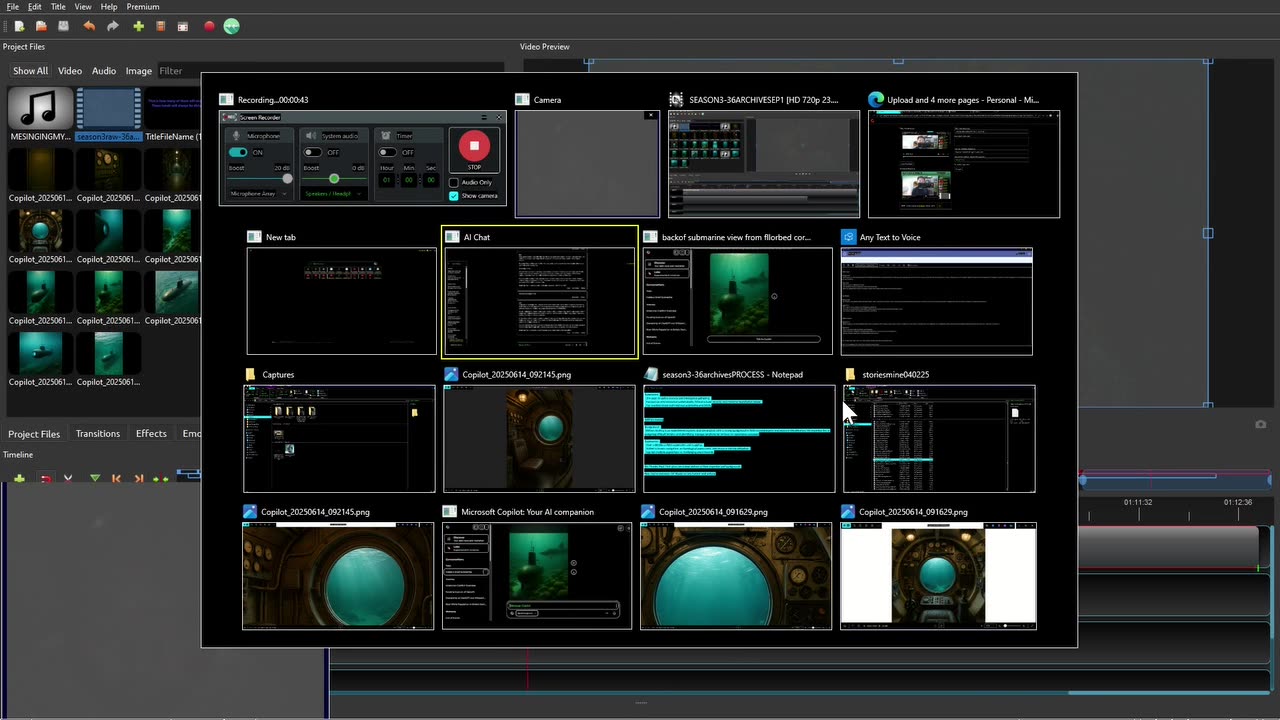The image size is (1280, 720).
Task: Click the Microphone boost slider handle
Action: [x=287, y=179]
